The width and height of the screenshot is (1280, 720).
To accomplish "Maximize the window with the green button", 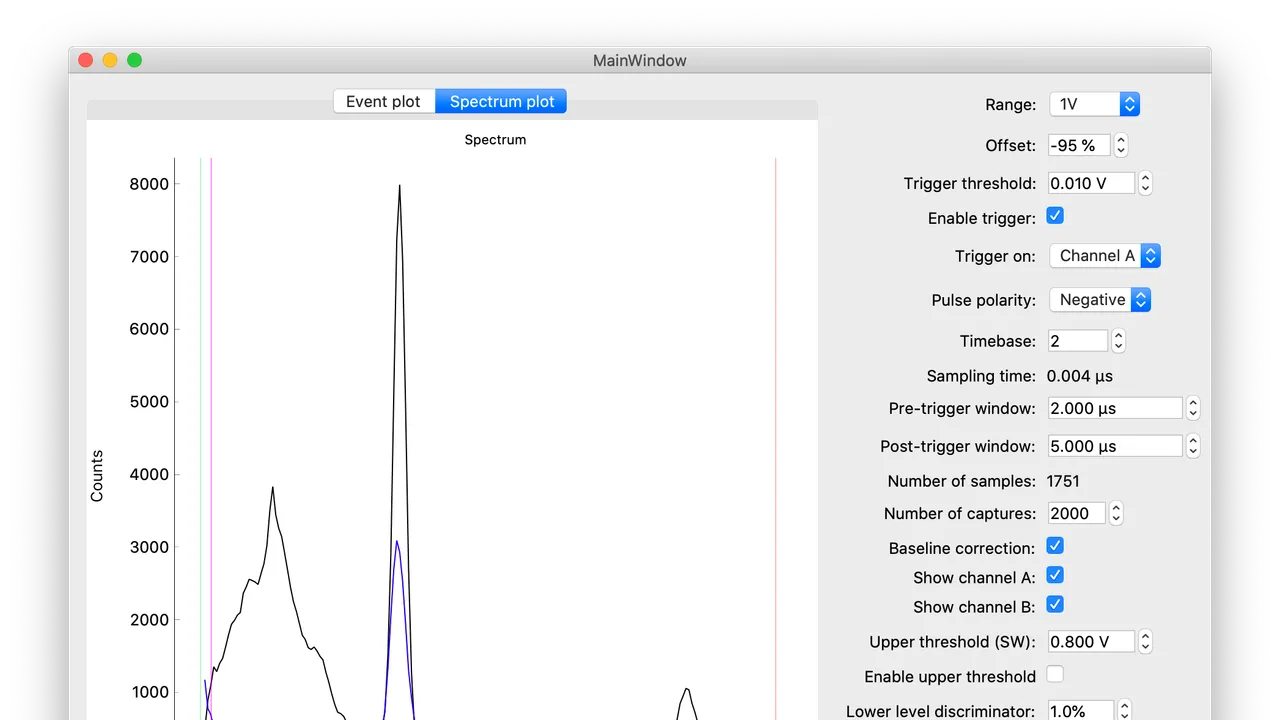I will click(x=134, y=60).
